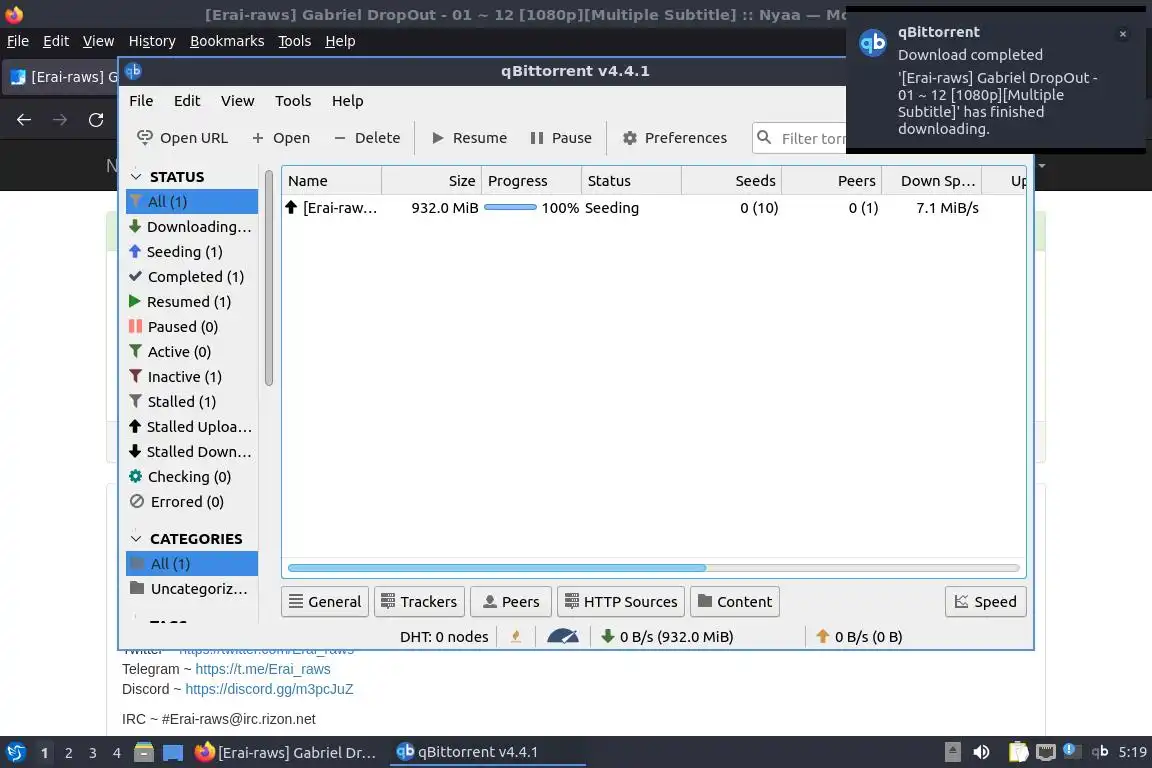Select the Uncategorized category folder

point(192,589)
